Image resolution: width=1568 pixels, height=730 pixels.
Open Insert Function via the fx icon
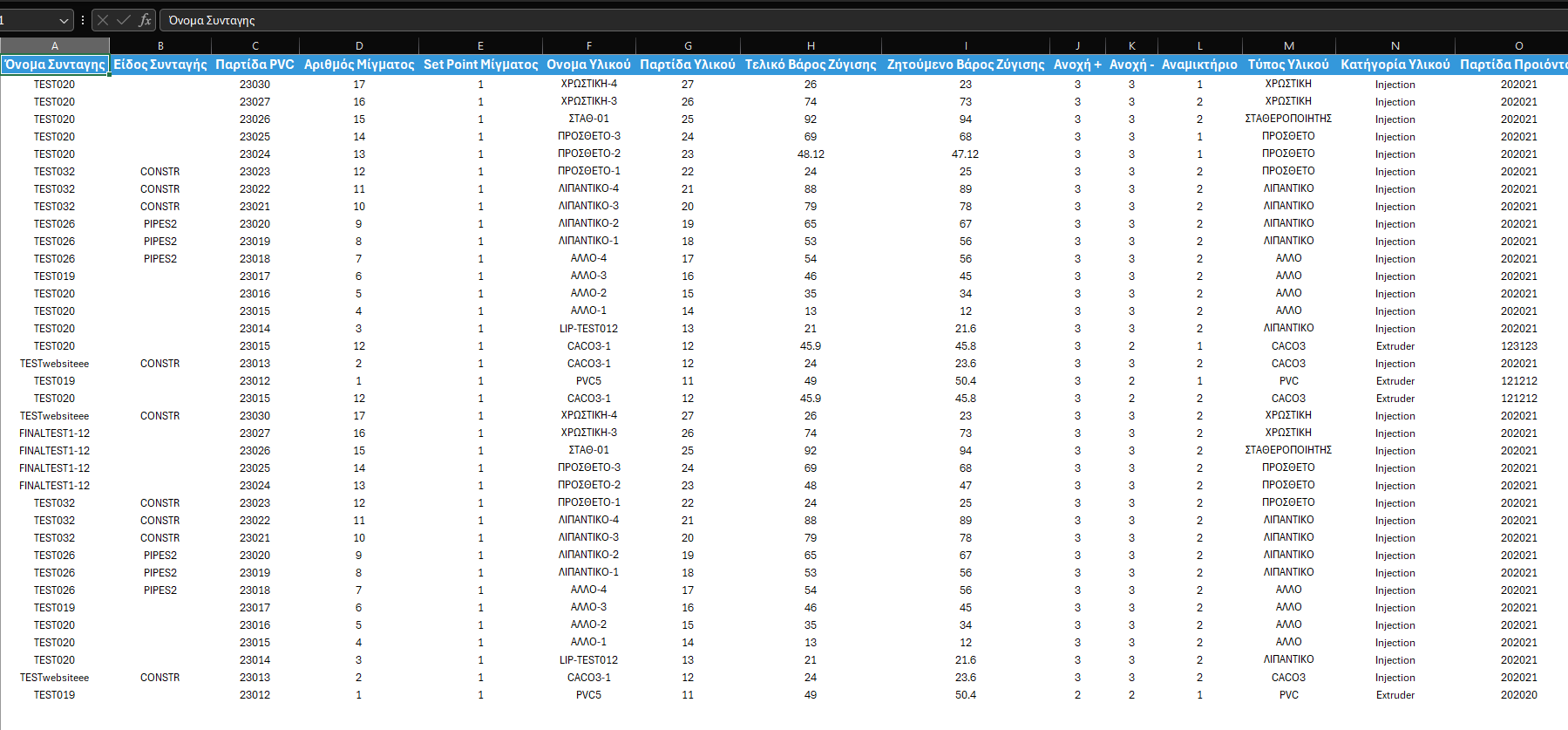[145, 20]
